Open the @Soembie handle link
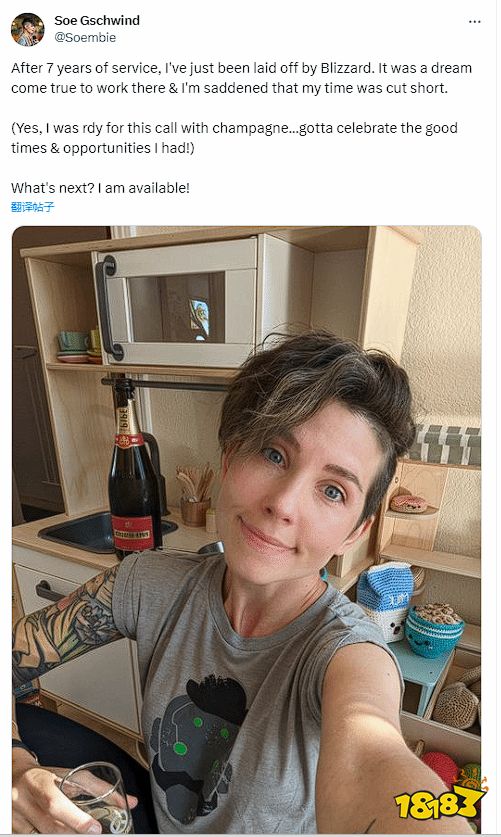The height and width of the screenshot is (837, 501). (x=85, y=37)
